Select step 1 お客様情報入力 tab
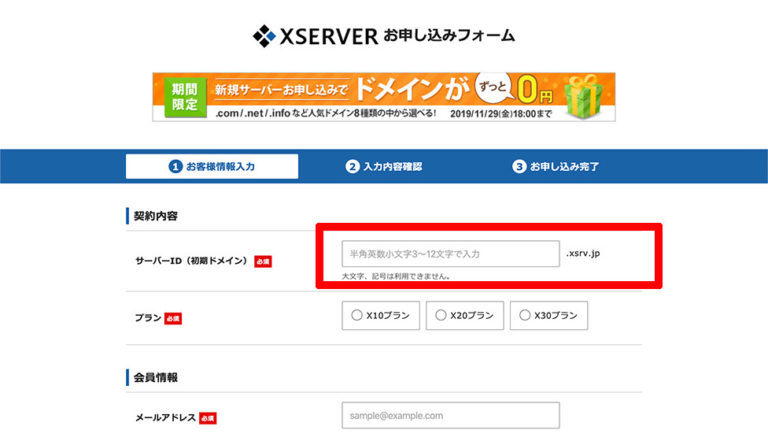 tap(212, 166)
